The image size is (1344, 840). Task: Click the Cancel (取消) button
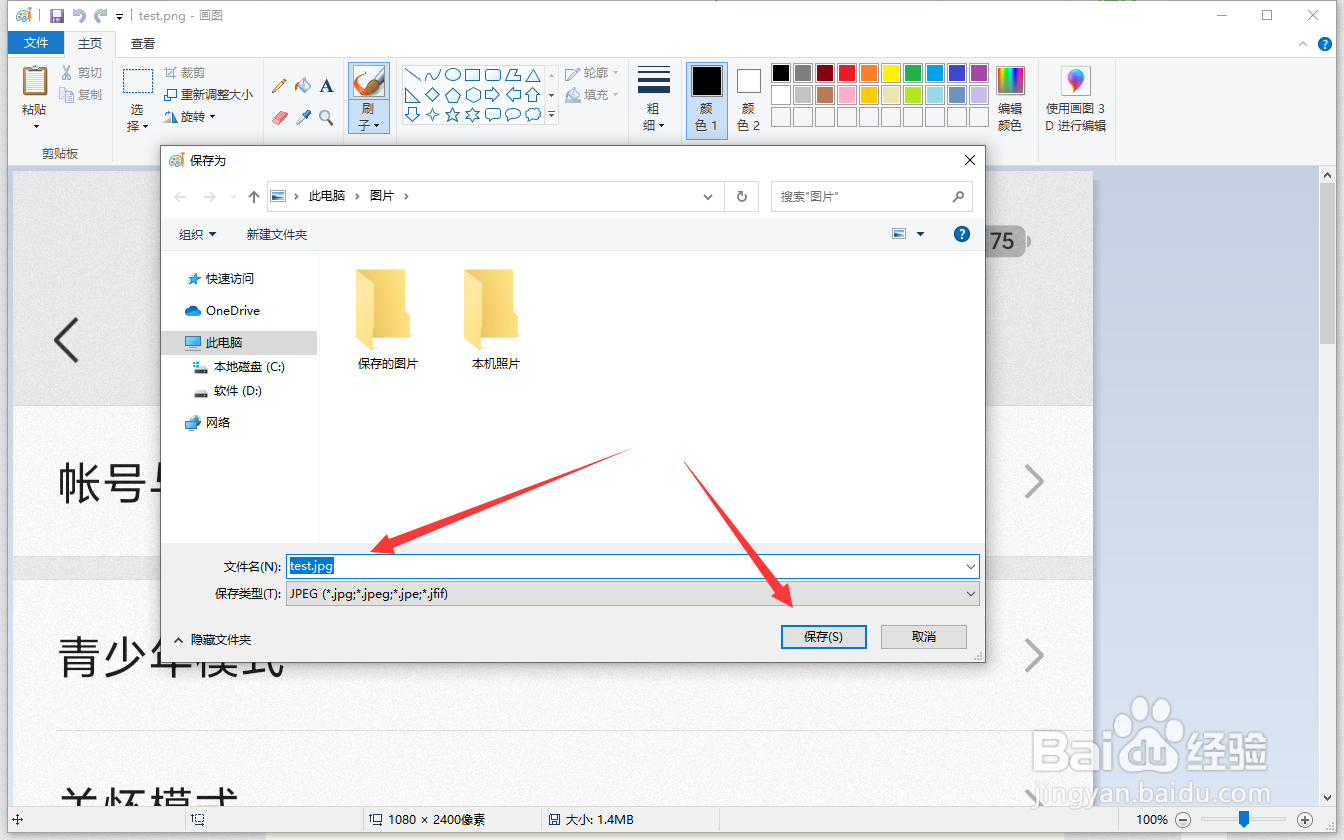(x=924, y=637)
